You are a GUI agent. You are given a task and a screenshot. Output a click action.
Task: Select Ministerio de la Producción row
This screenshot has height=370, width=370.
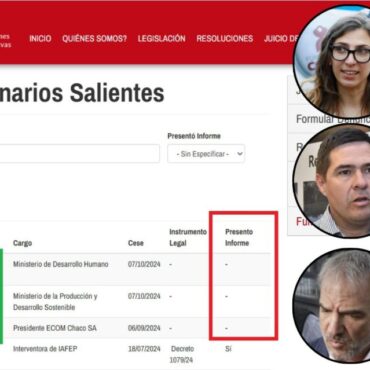[135, 301]
